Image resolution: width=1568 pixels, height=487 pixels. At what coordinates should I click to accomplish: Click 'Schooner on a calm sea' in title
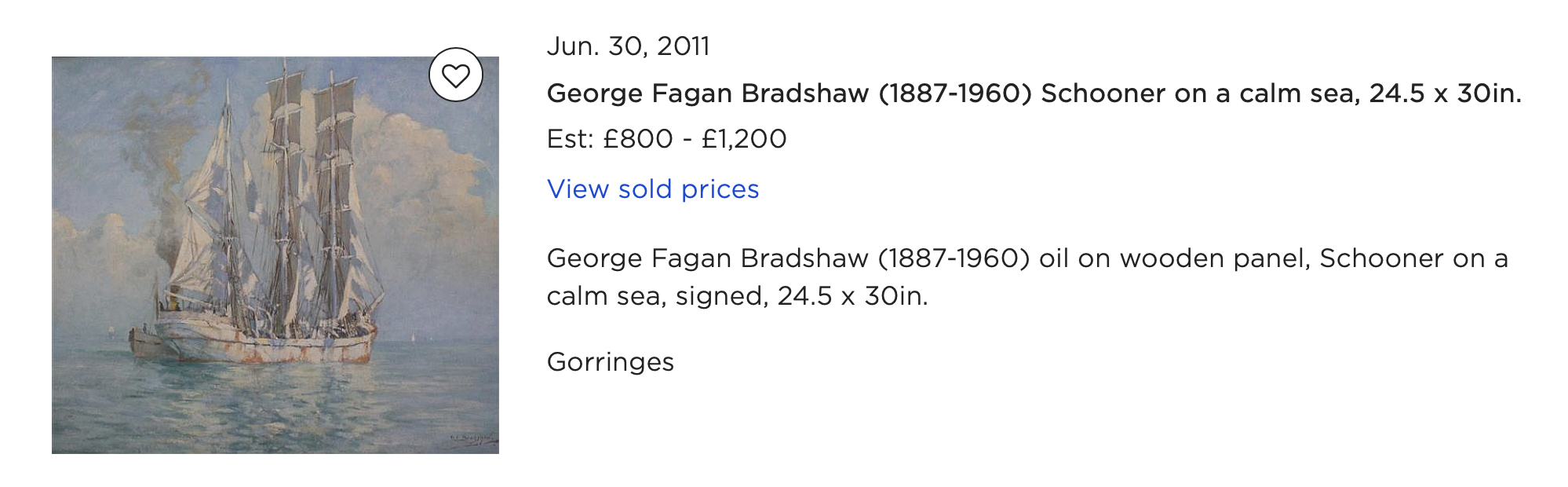(x=1201, y=93)
